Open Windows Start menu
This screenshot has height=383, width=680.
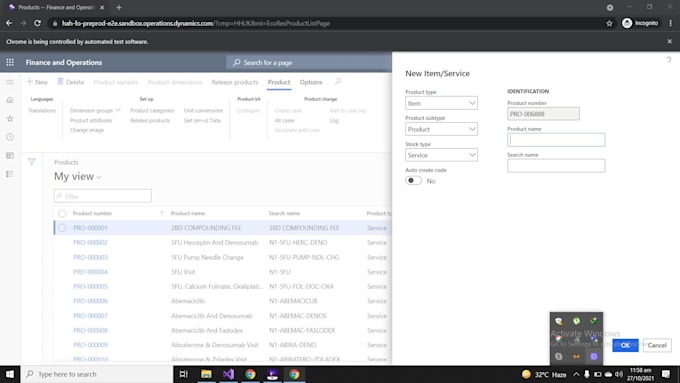pos(10,374)
